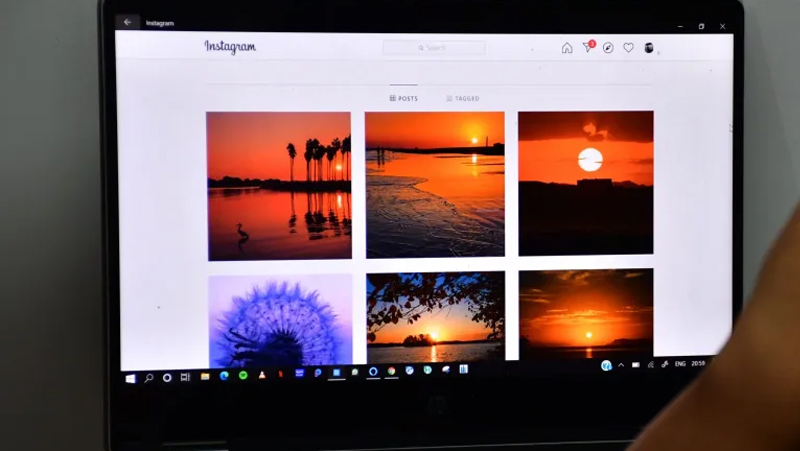Viewport: 800px width, 451px height.
Task: Switch to the Tagged tab
Action: 463,98
